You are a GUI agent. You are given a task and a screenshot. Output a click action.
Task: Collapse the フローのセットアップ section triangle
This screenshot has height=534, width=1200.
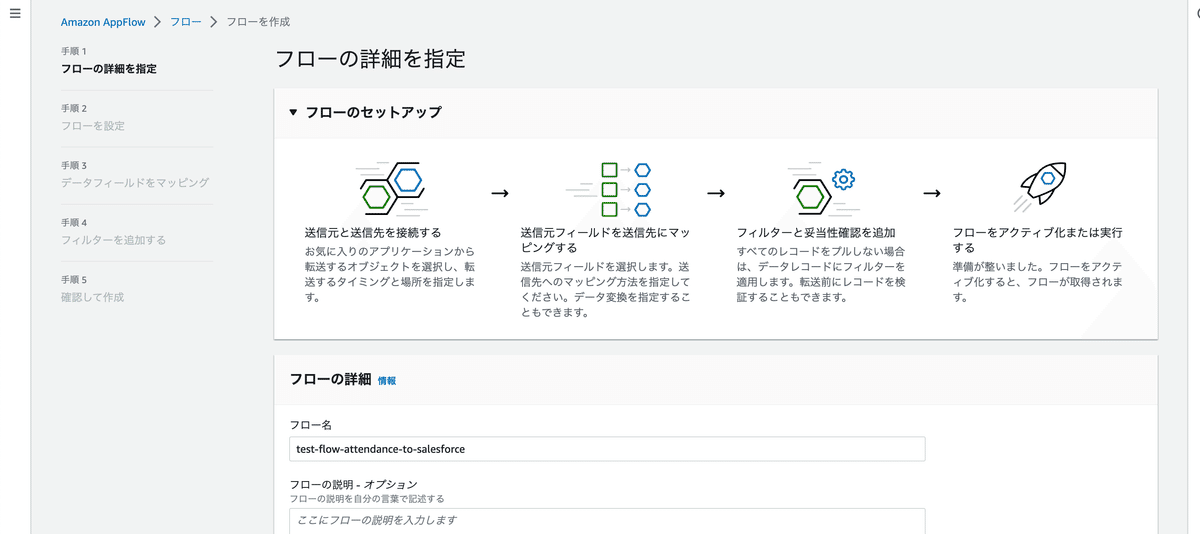pyautogui.click(x=293, y=113)
